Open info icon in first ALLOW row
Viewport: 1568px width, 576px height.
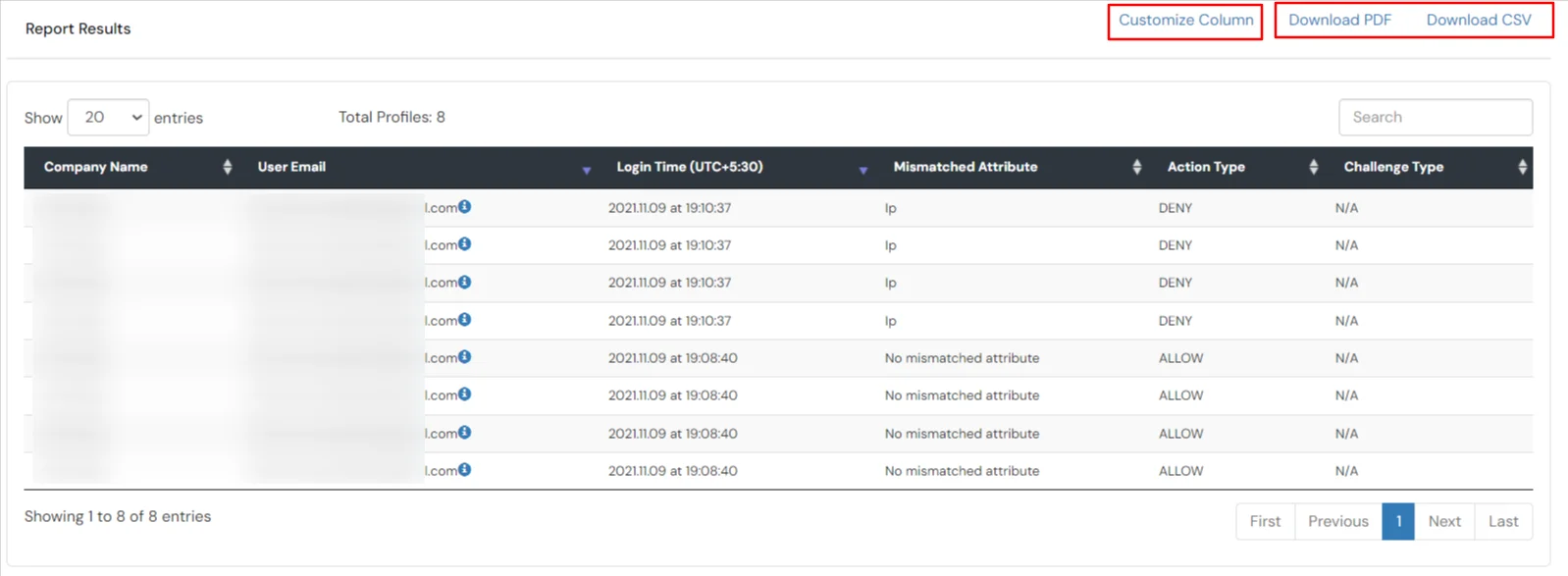[465, 356]
